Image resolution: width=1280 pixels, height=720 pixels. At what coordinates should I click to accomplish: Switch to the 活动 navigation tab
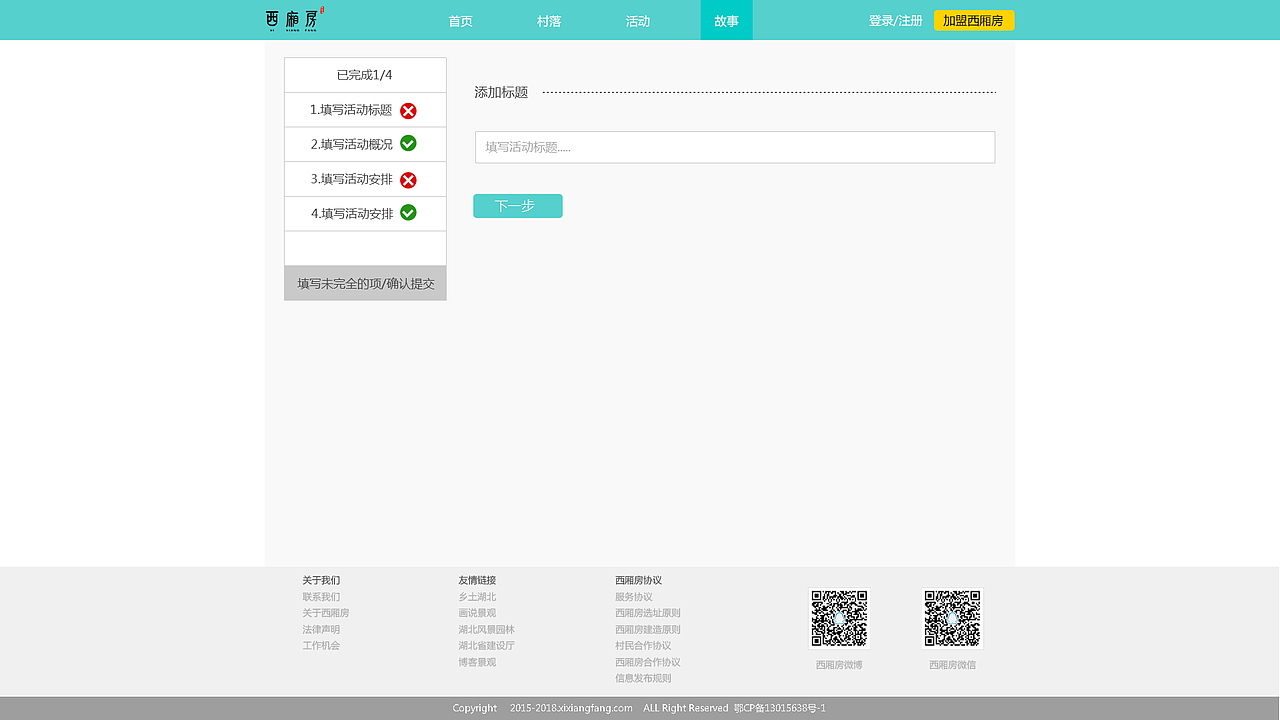[x=638, y=20]
